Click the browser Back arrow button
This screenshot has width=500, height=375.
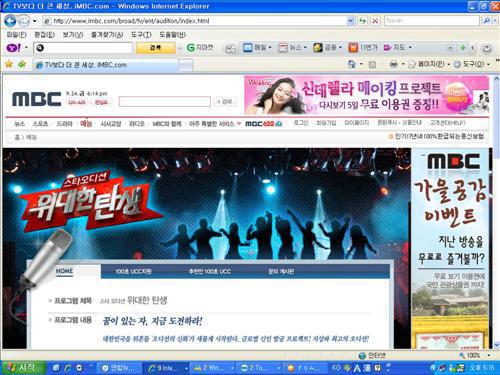click(x=10, y=21)
